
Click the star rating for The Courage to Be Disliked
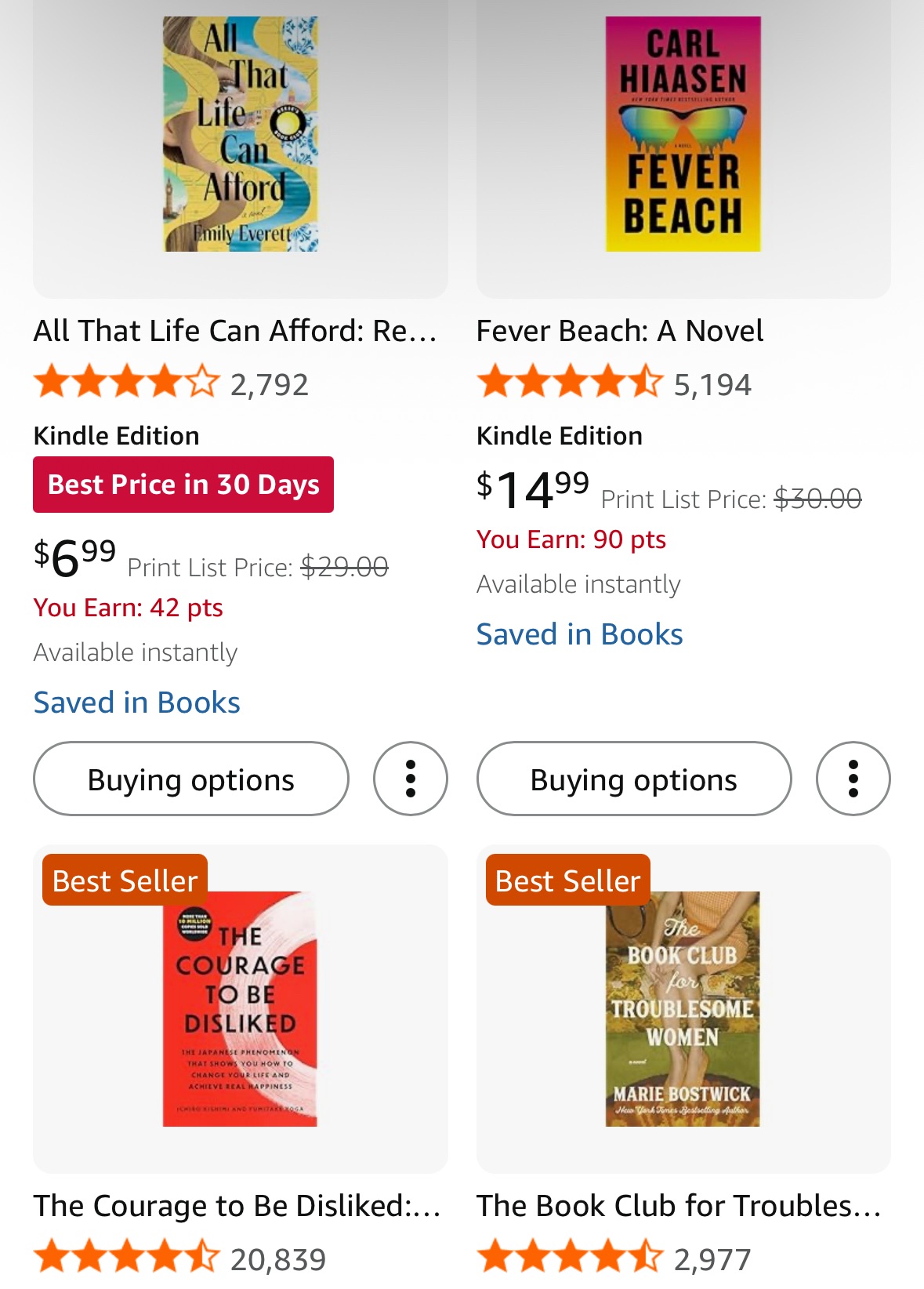tap(126, 1258)
